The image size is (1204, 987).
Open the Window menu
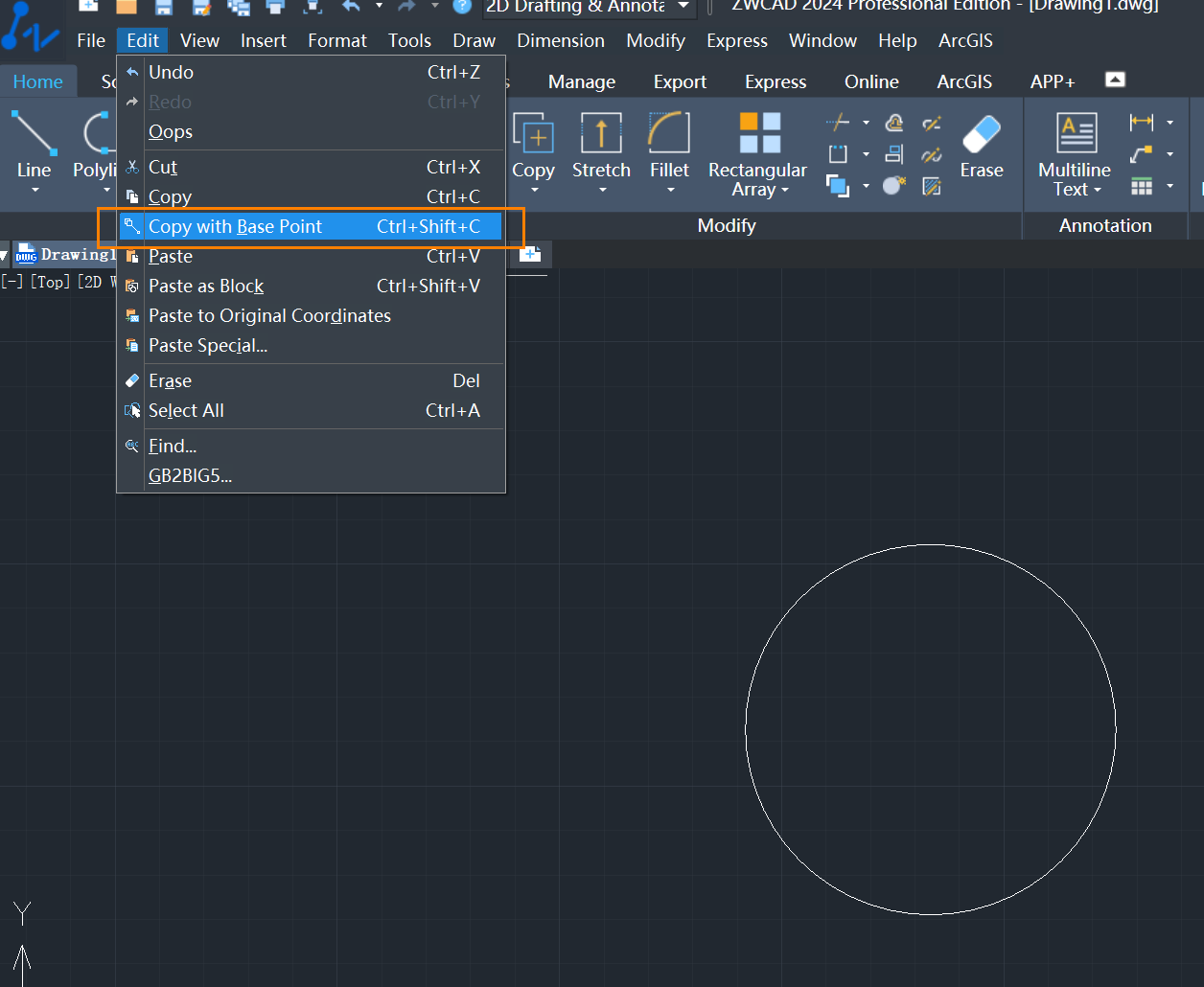pos(822,40)
